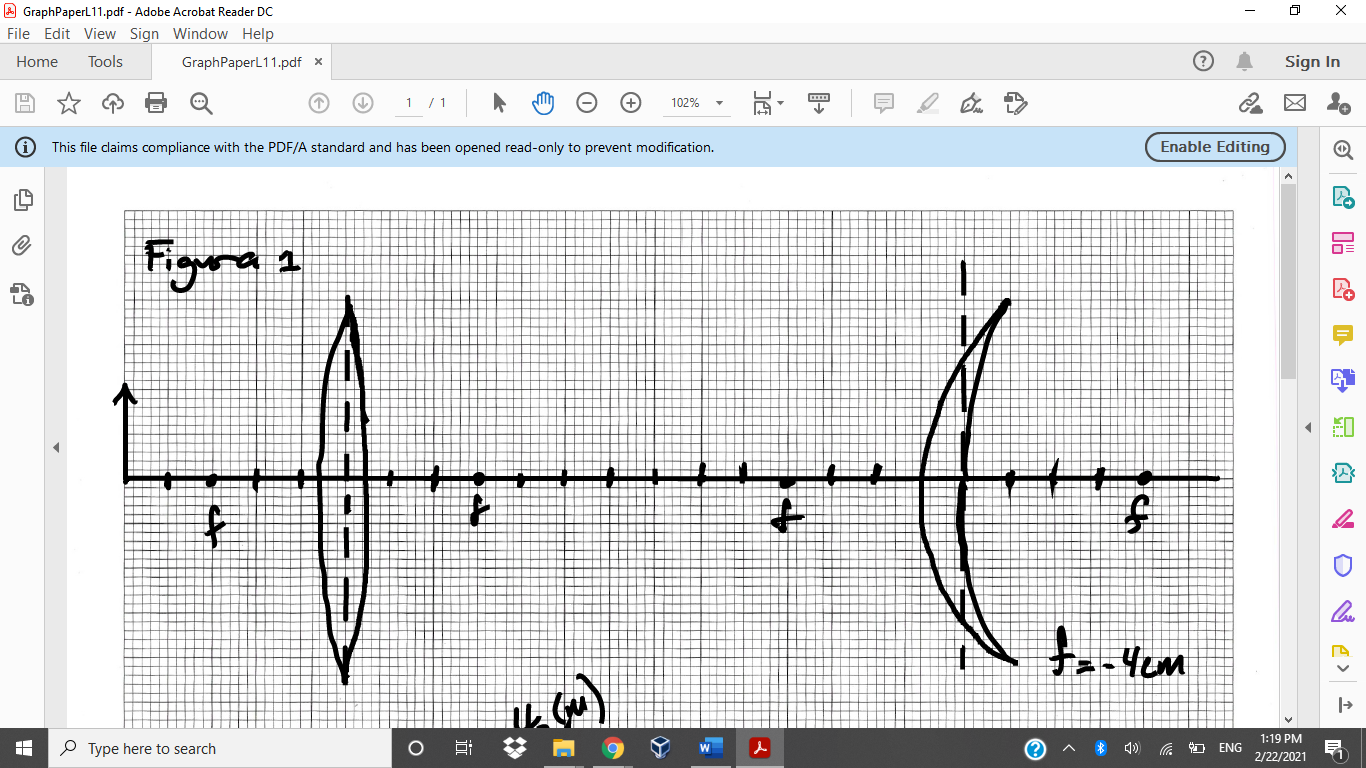Activate the Hand pan tool
The width and height of the screenshot is (1366, 768).
[x=543, y=102]
